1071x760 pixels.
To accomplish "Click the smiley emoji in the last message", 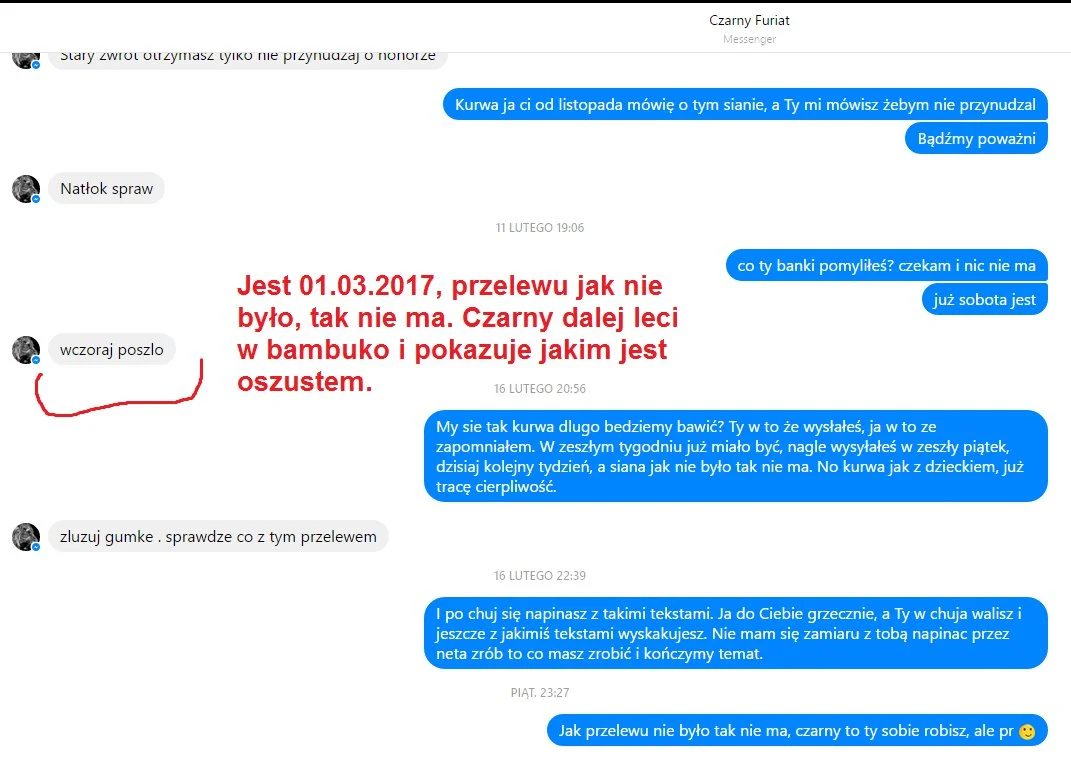I will [x=1027, y=731].
